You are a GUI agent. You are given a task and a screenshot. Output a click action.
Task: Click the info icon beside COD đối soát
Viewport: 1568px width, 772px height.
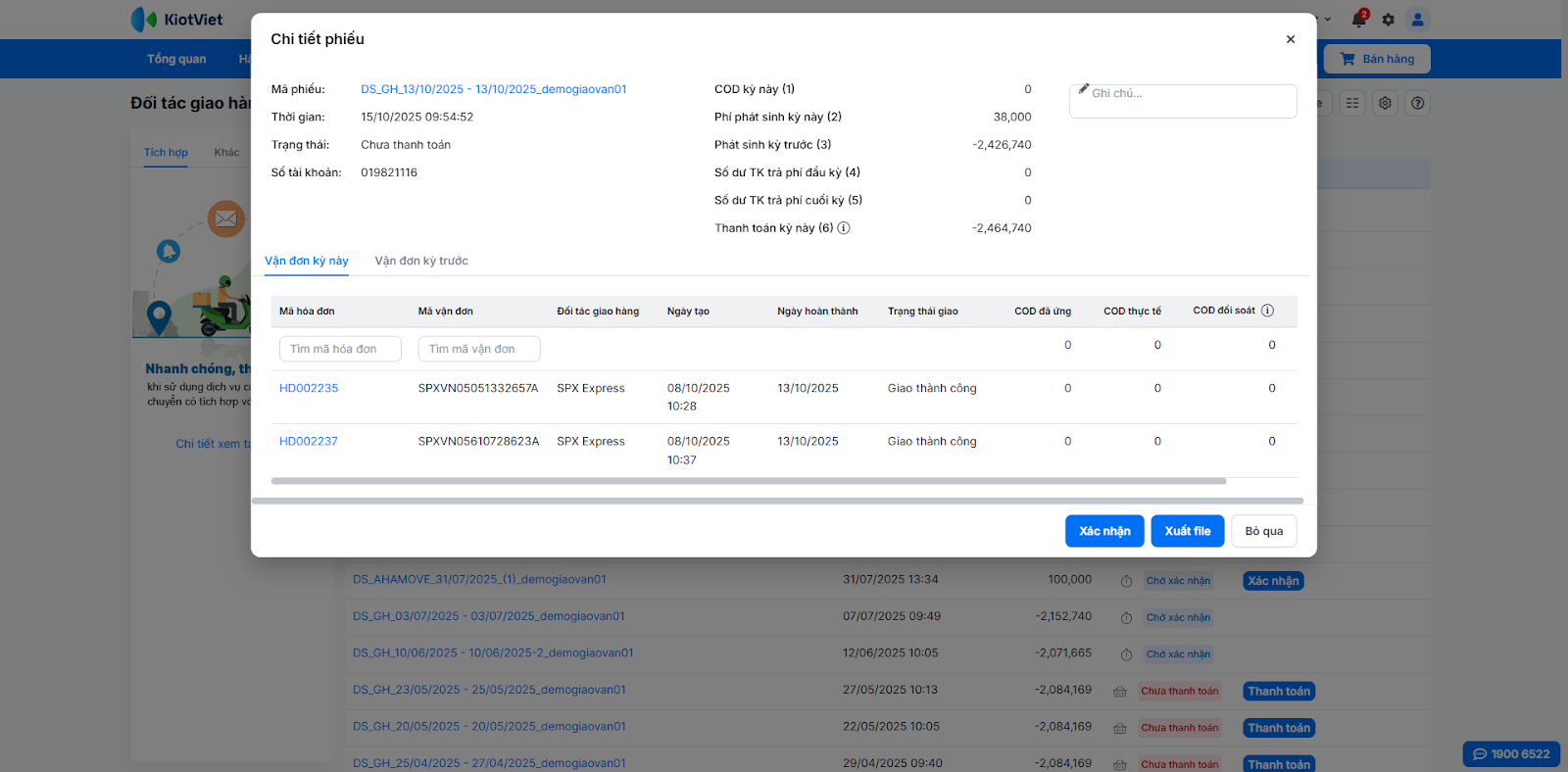[1267, 311]
